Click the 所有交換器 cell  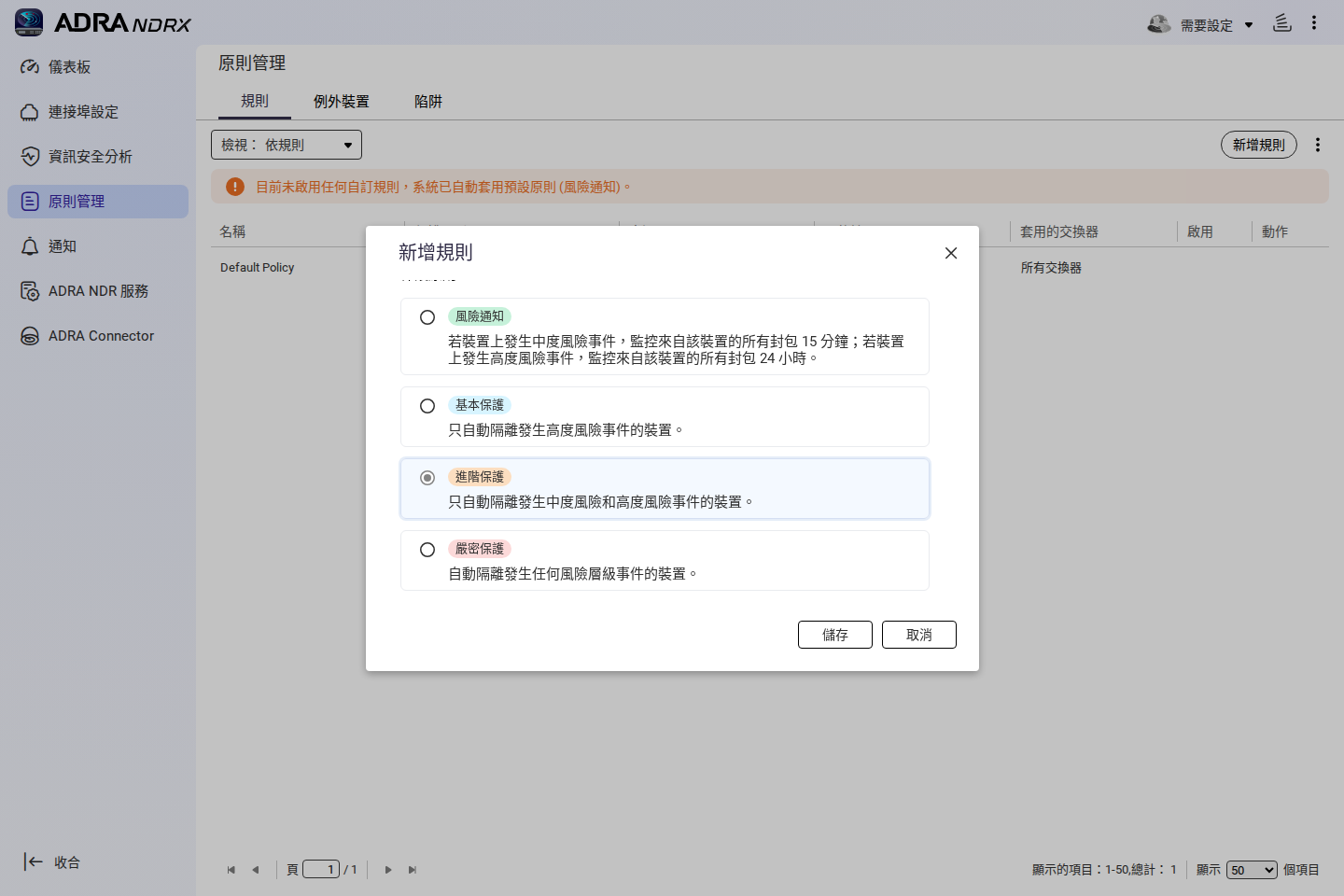[1051, 268]
